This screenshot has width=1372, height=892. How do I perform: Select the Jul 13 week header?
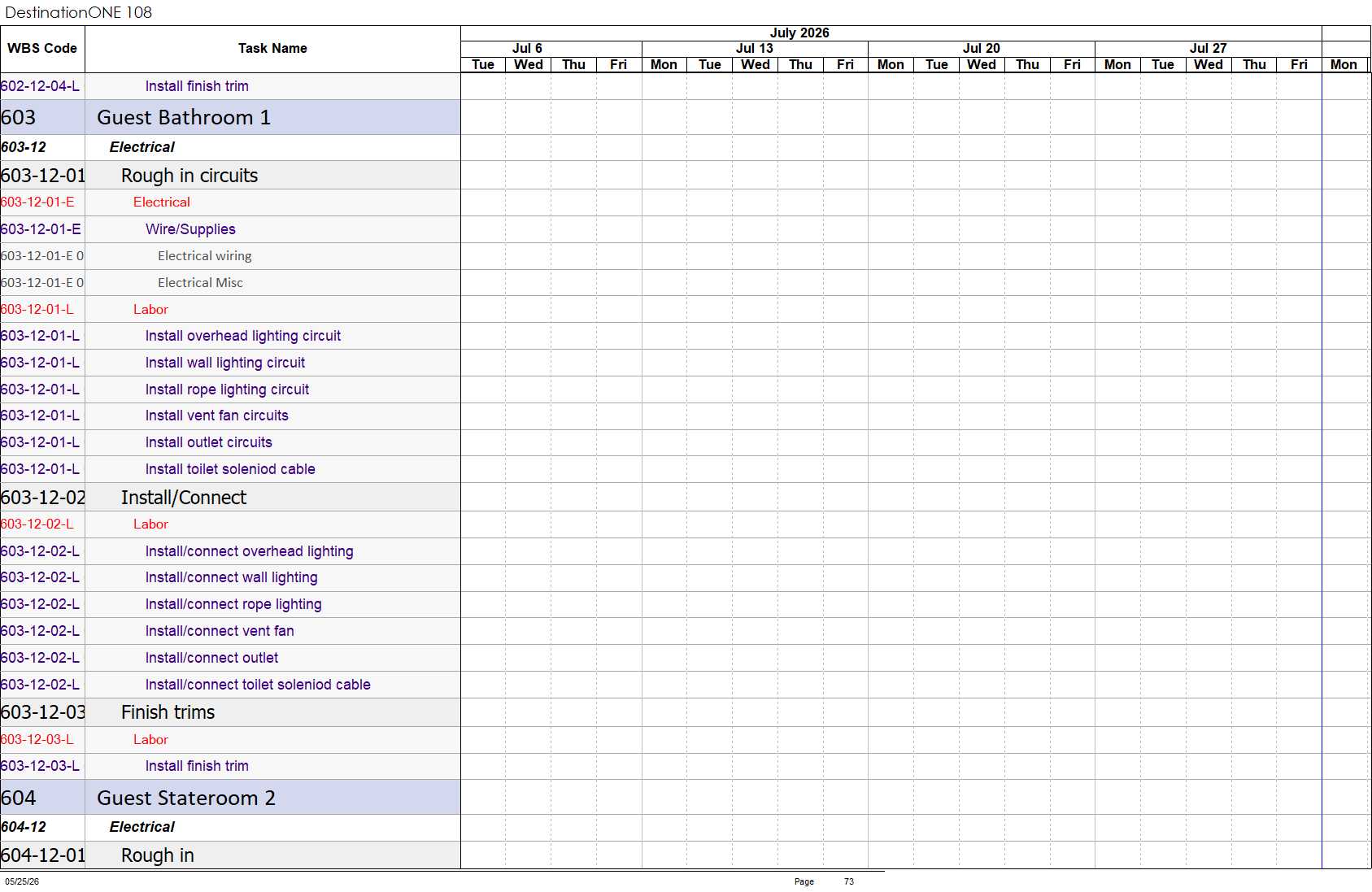(x=755, y=48)
